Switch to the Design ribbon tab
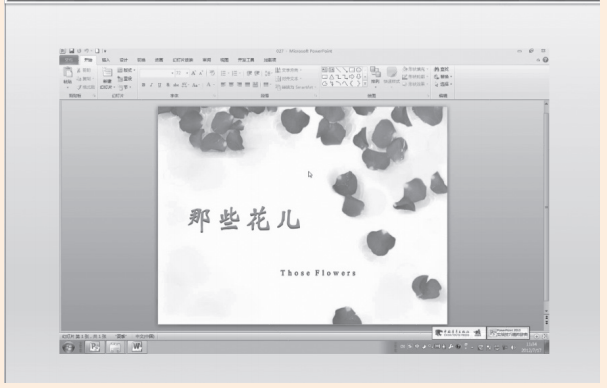The height and width of the screenshot is (388, 607). [x=123, y=60]
